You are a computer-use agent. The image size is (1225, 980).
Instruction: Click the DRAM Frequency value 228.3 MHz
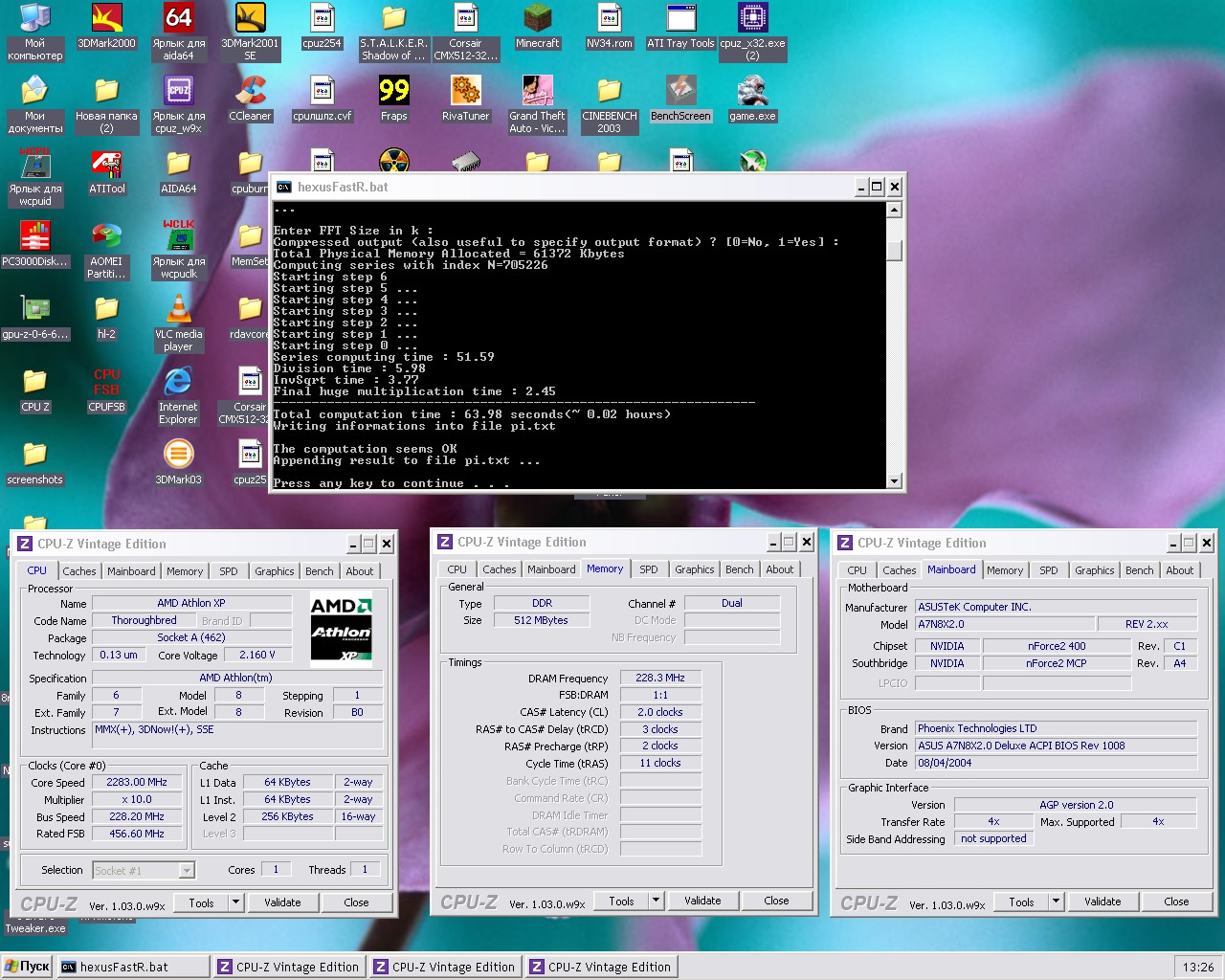(660, 678)
